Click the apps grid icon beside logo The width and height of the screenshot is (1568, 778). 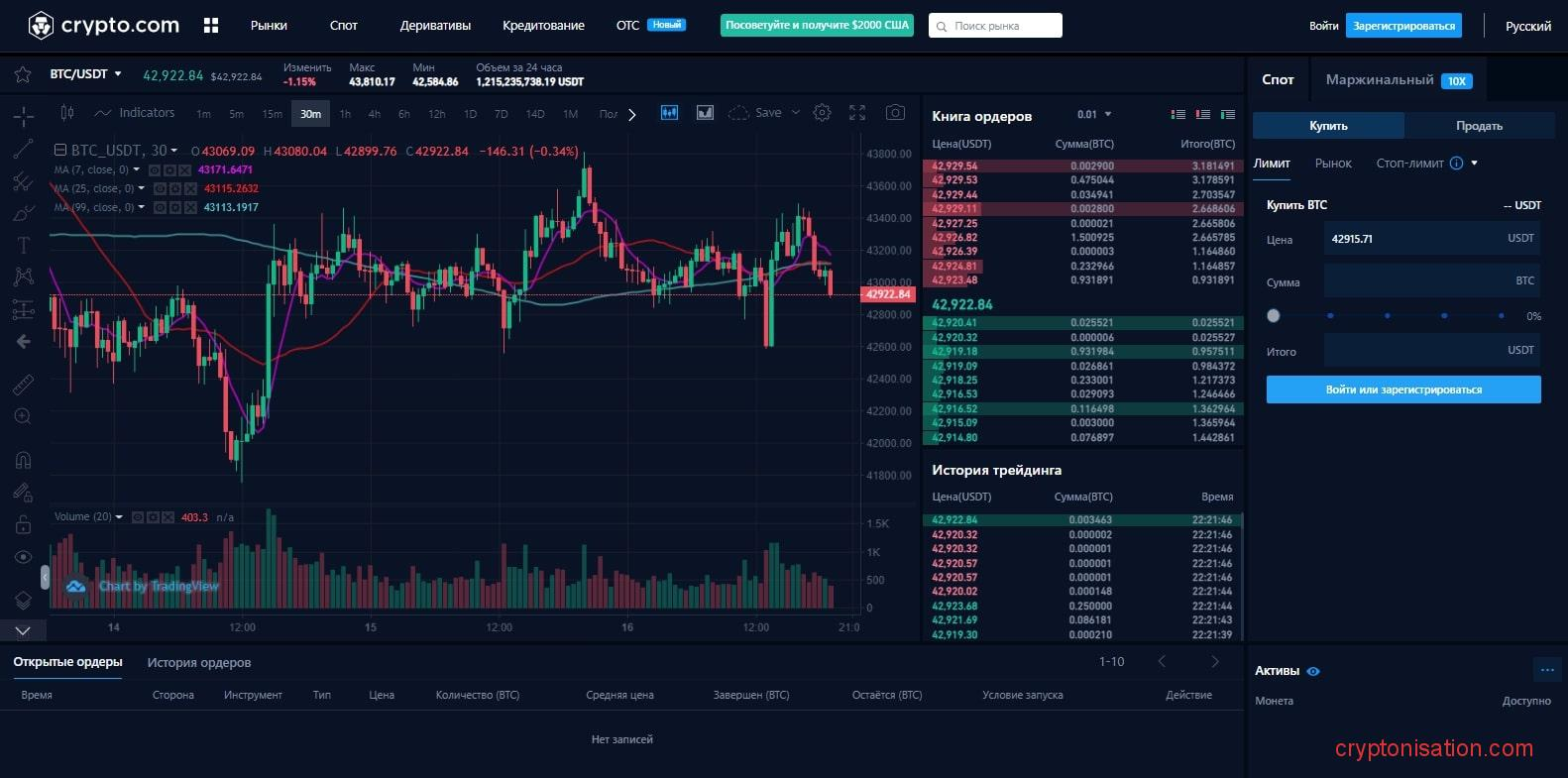coord(211,26)
